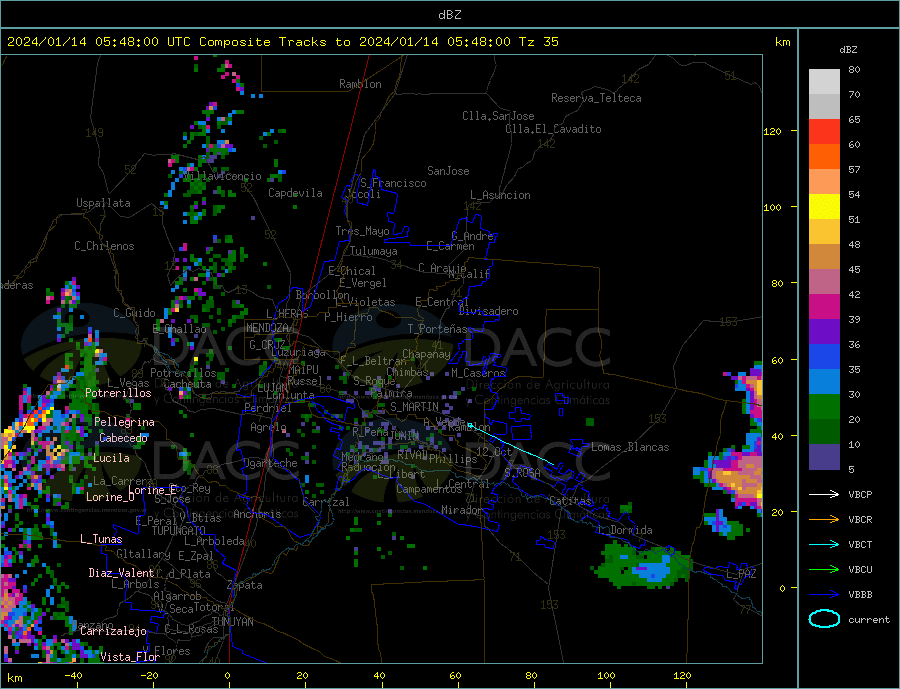The height and width of the screenshot is (689, 900).
Task: Click the Lomas_Blancas label
Action: (630, 447)
